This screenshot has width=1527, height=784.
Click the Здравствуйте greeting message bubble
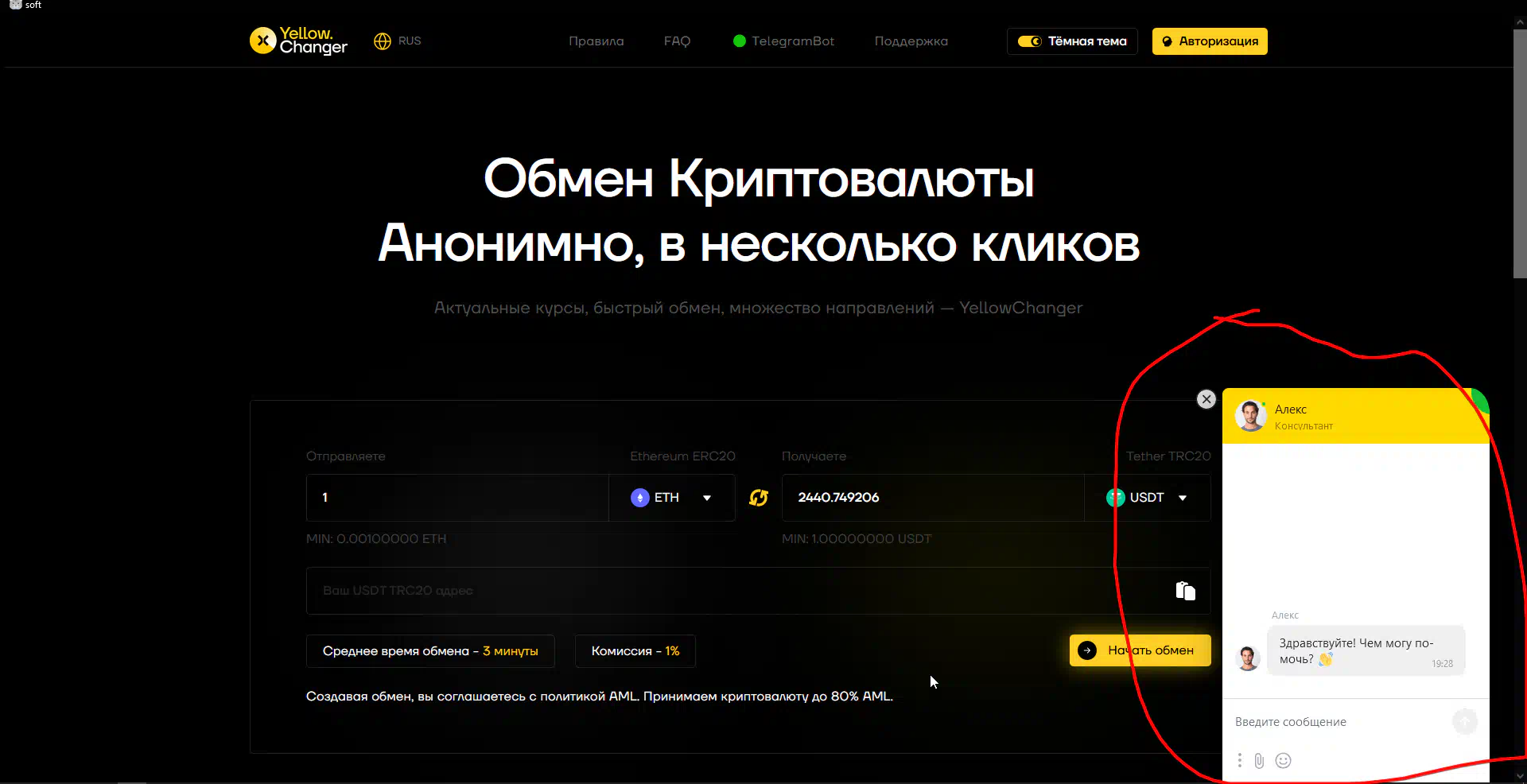[x=1366, y=651]
